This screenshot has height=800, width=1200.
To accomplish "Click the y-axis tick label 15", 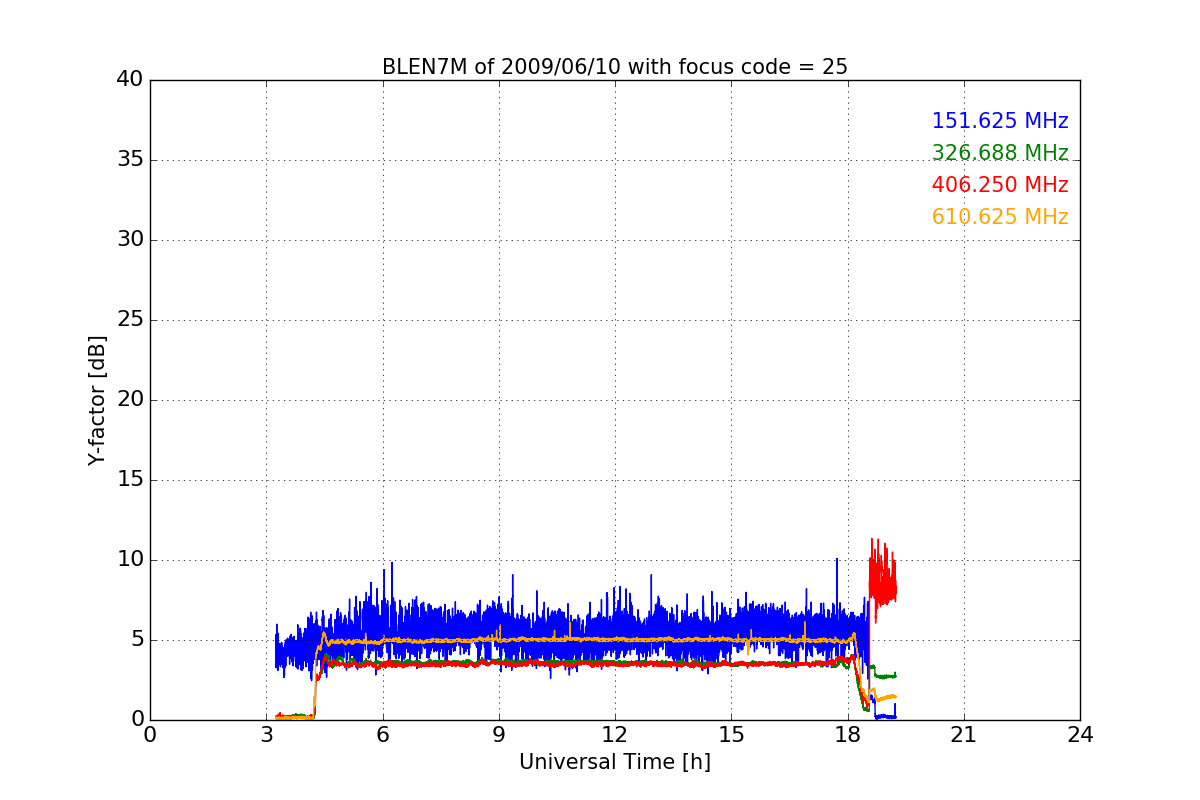I will pos(130,480).
